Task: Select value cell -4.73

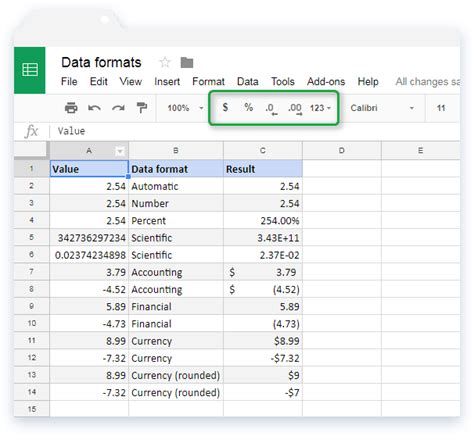Action: 89,323
